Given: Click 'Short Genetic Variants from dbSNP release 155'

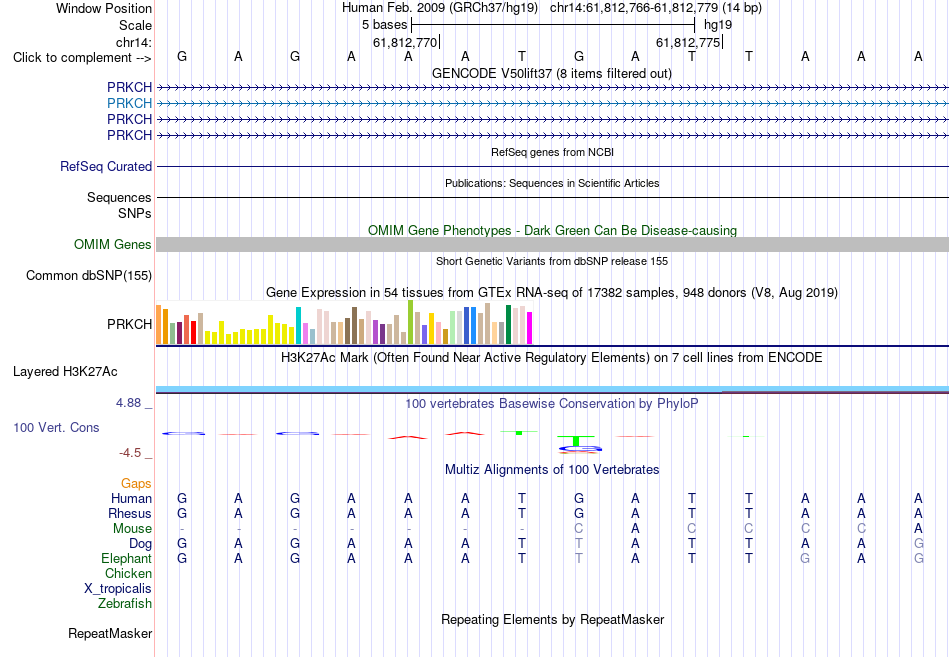Looking at the screenshot, I should coord(552,261).
